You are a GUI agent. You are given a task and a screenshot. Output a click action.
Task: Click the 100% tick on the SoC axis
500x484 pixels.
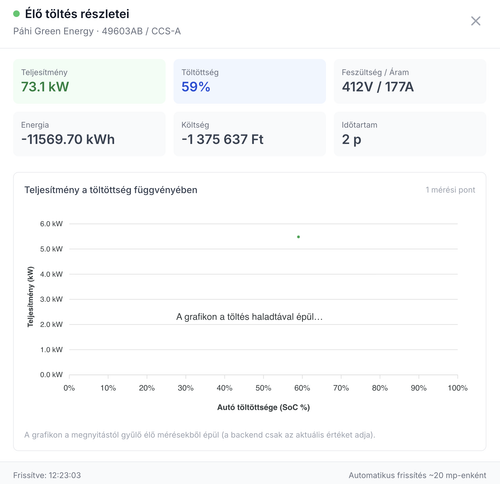458,388
